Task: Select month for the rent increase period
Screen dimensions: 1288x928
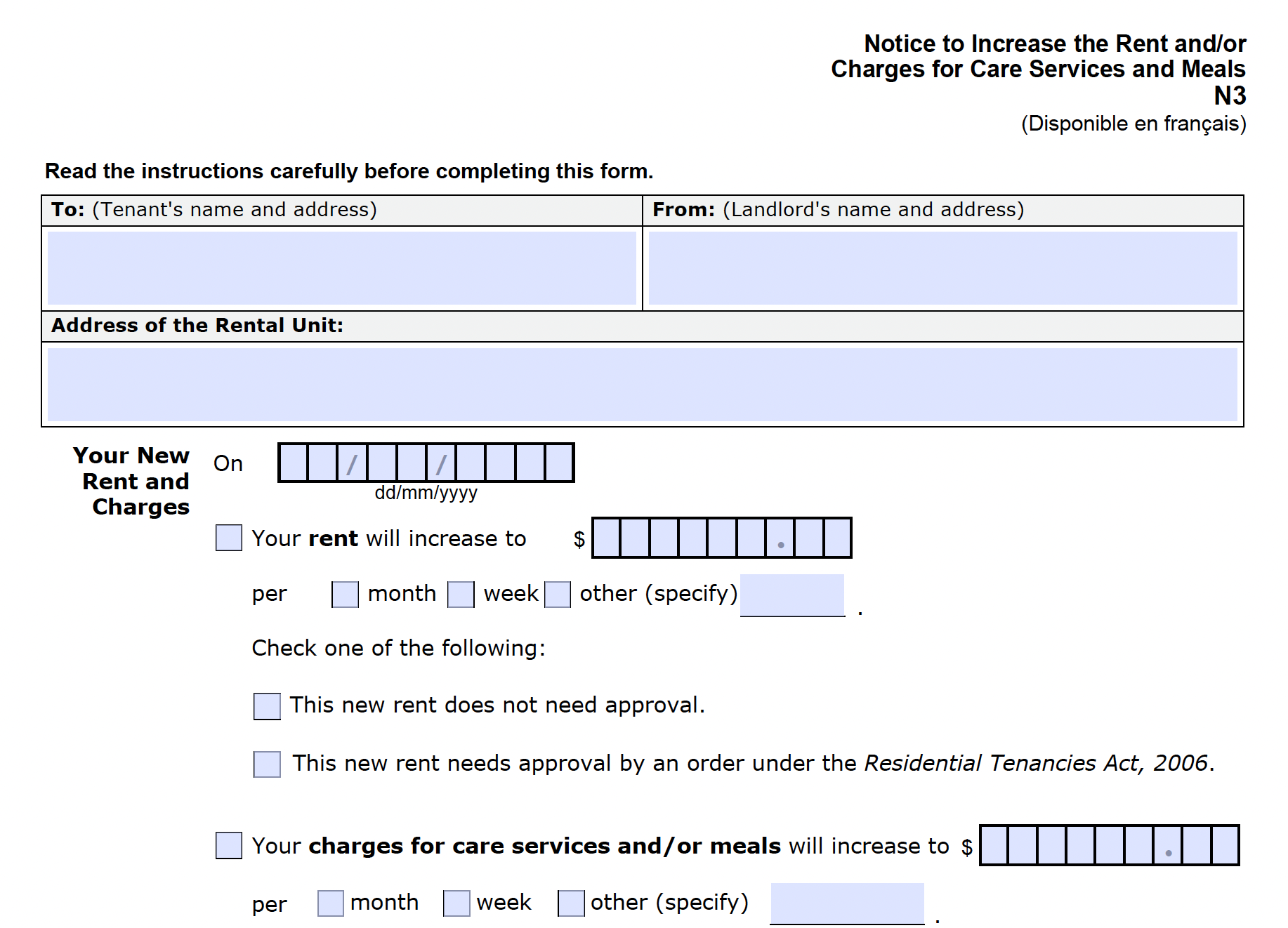Action: coord(344,593)
